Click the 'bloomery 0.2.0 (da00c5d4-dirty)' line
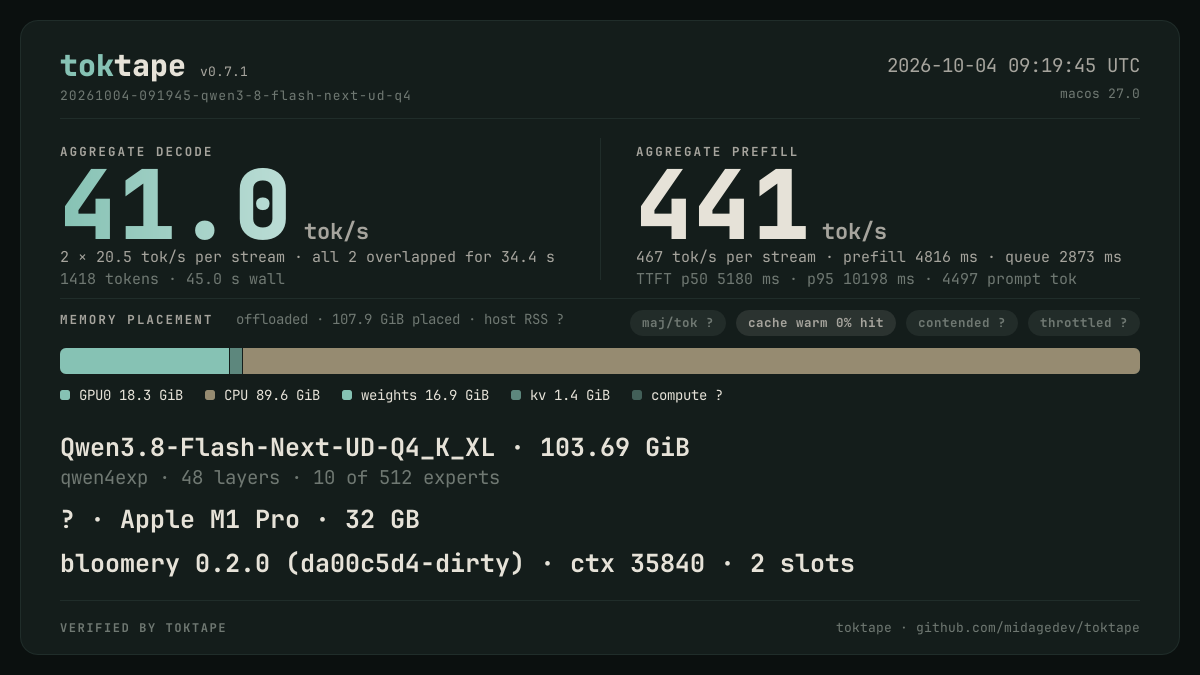1200x675 pixels. 457,564
